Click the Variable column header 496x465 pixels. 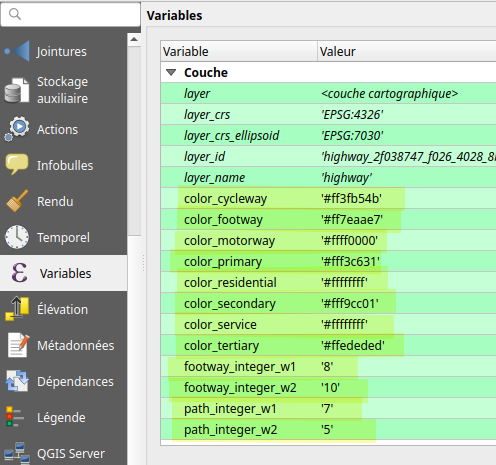pyautogui.click(x=239, y=51)
